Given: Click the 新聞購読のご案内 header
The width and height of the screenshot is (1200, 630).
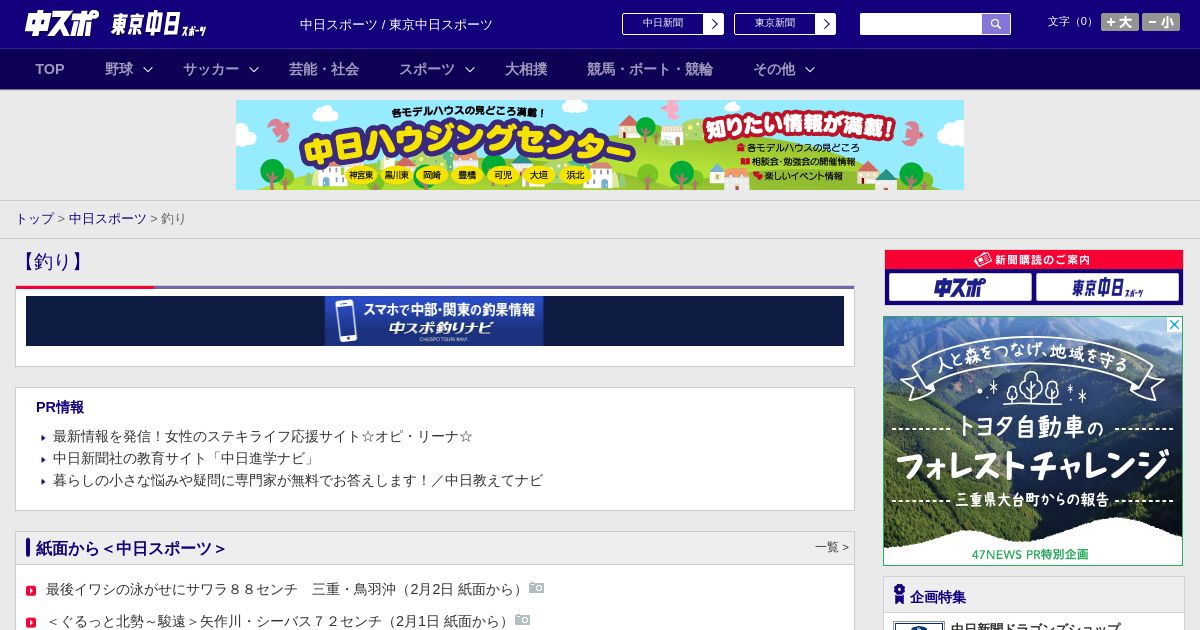Looking at the screenshot, I should [1034, 260].
